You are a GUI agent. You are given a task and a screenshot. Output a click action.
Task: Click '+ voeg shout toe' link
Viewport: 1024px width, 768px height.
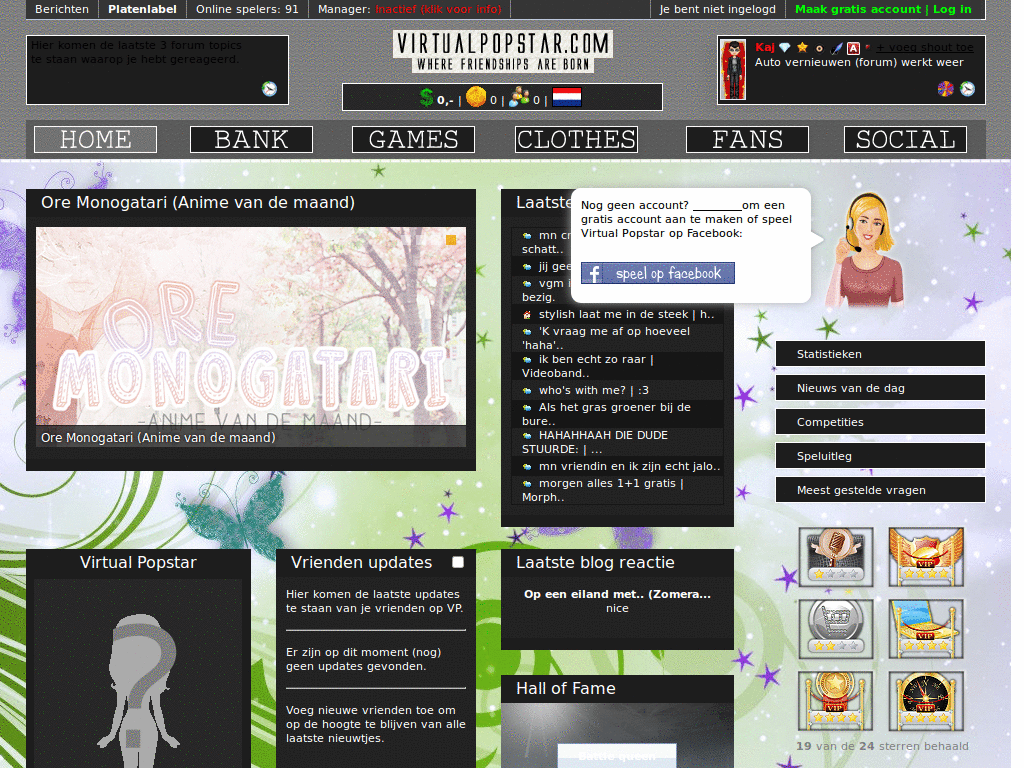click(x=924, y=47)
